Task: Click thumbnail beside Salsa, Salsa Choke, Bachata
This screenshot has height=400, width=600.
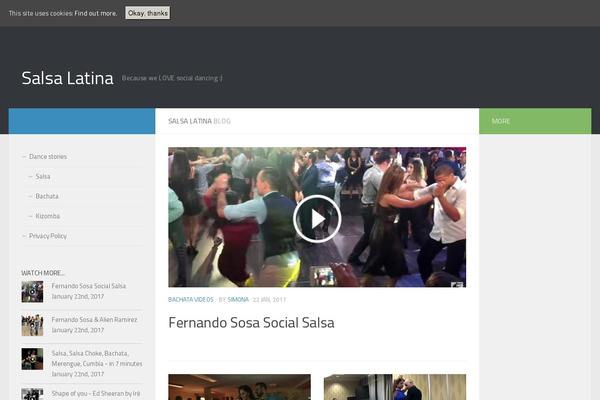Action: coord(32,359)
